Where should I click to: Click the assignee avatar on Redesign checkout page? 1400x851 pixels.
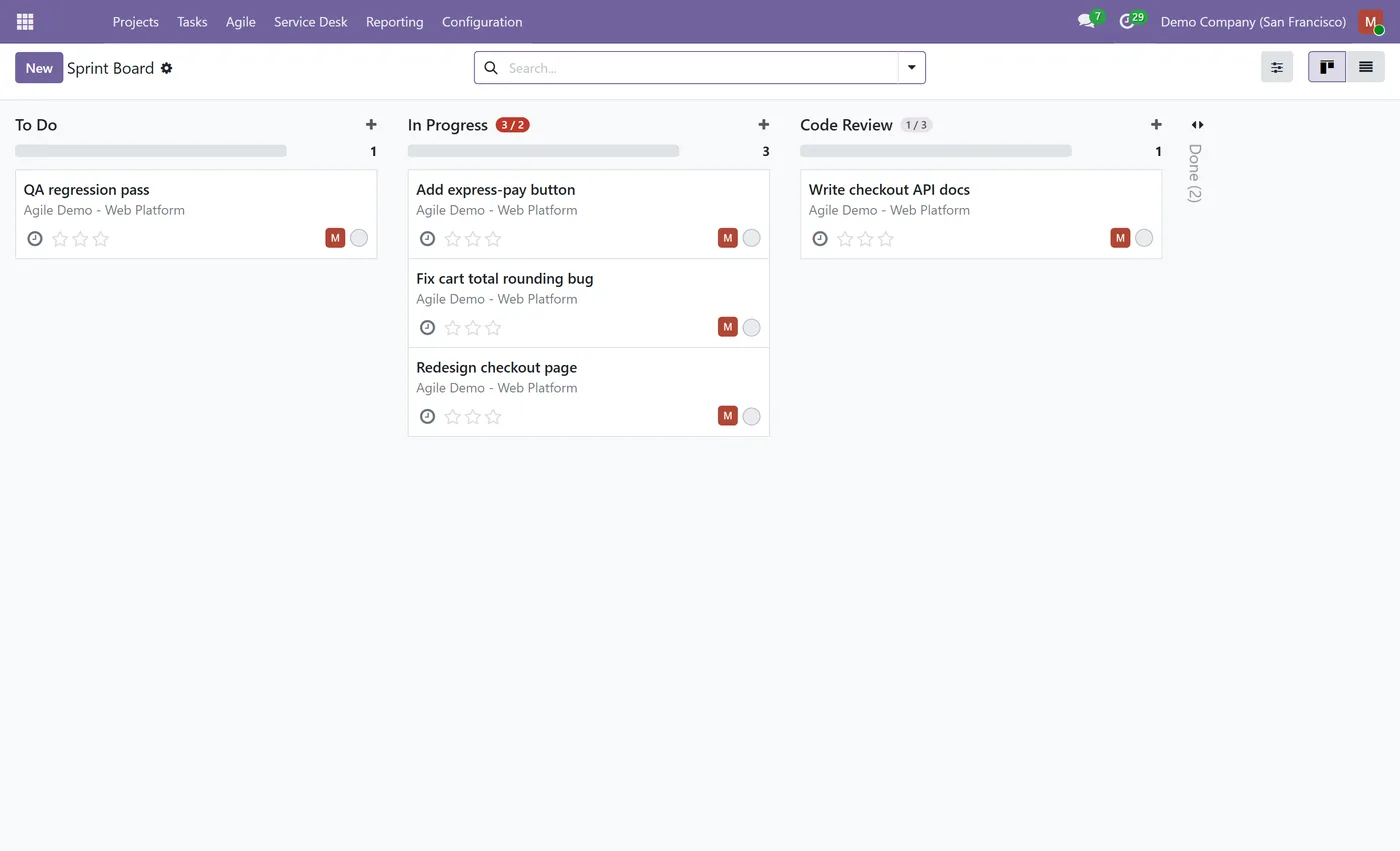(x=728, y=416)
